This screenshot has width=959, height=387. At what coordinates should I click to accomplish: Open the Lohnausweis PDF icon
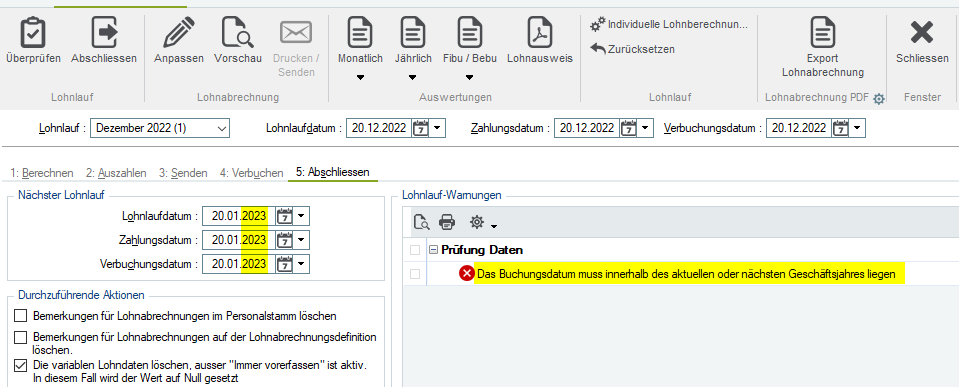(x=540, y=33)
